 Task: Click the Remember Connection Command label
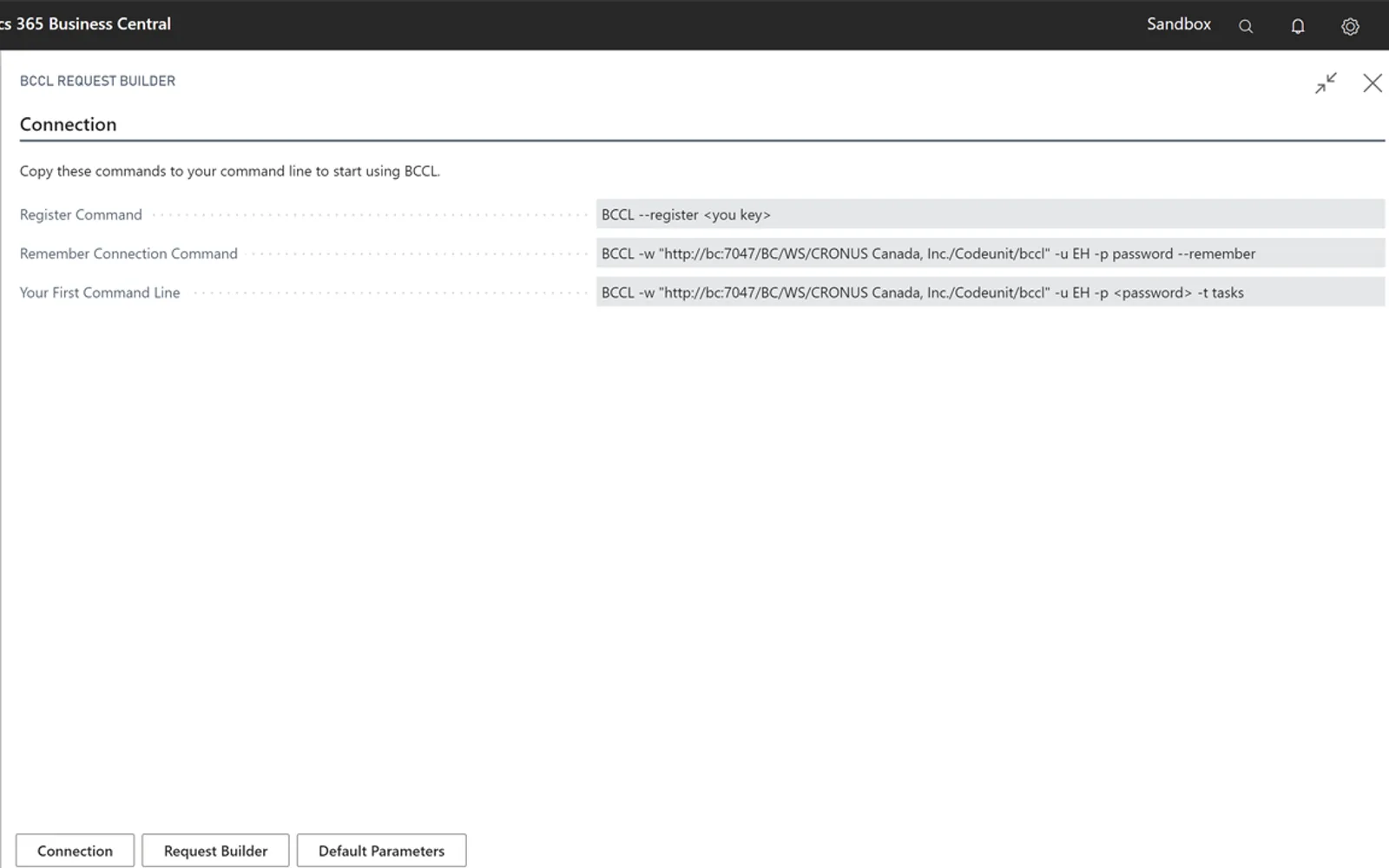pos(128,253)
